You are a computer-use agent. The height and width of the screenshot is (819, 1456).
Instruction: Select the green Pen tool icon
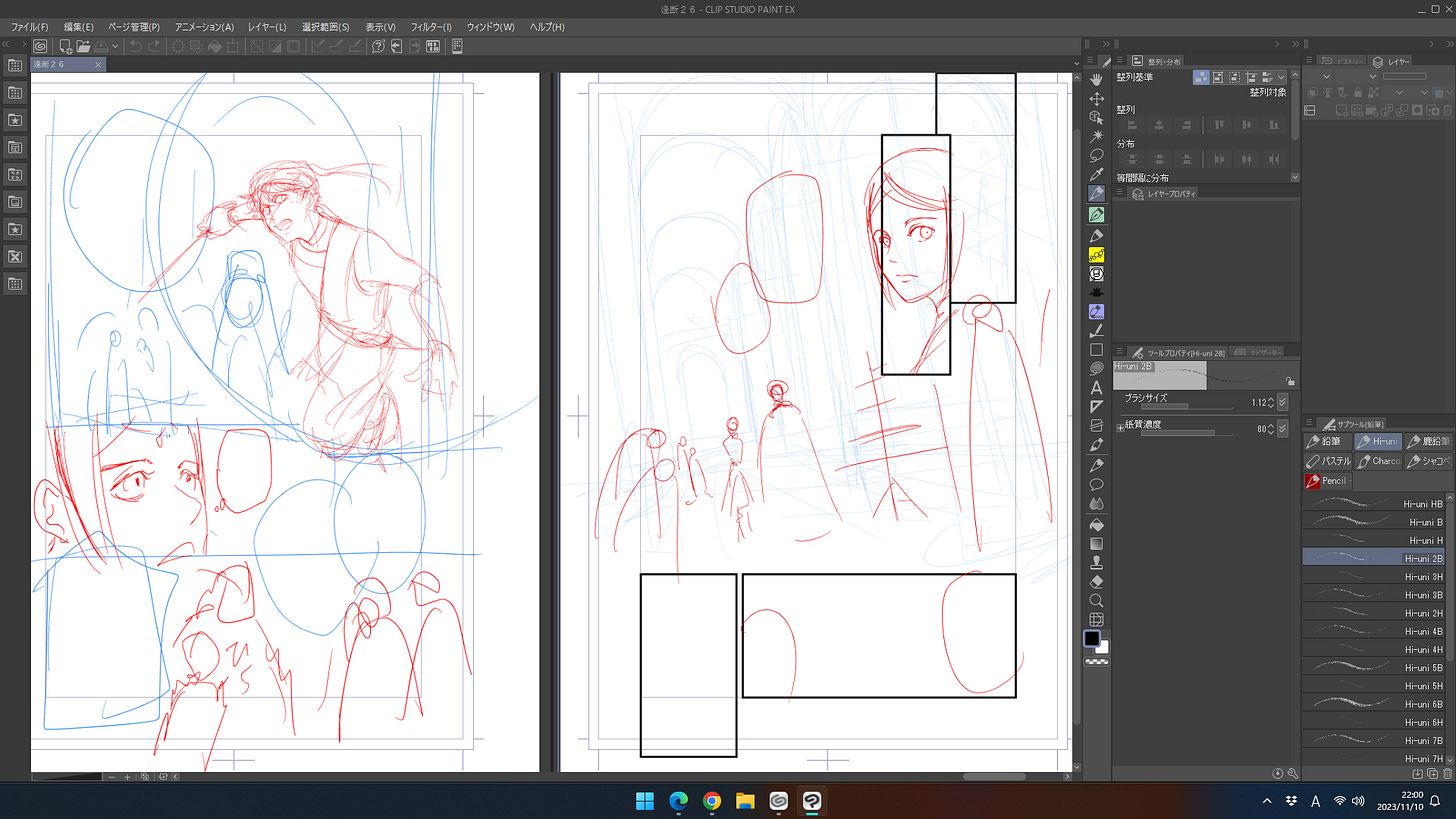[x=1096, y=214]
